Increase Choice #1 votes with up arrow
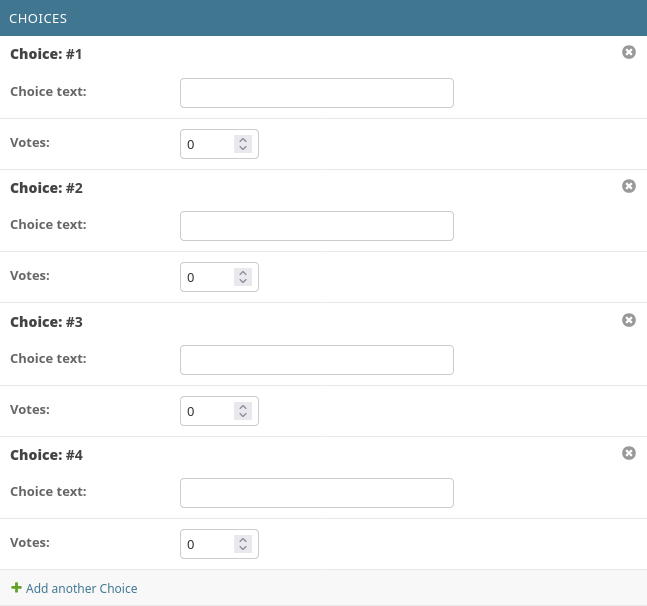Viewport: 647px width, 606px height. click(243, 140)
